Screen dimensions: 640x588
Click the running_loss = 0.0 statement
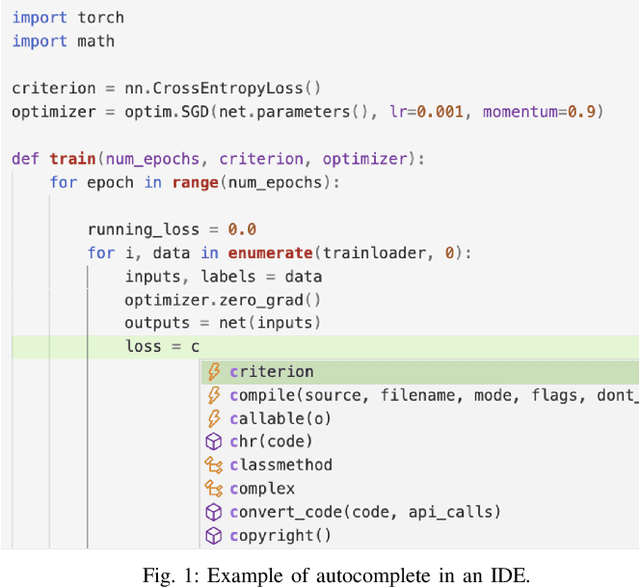tap(172, 229)
